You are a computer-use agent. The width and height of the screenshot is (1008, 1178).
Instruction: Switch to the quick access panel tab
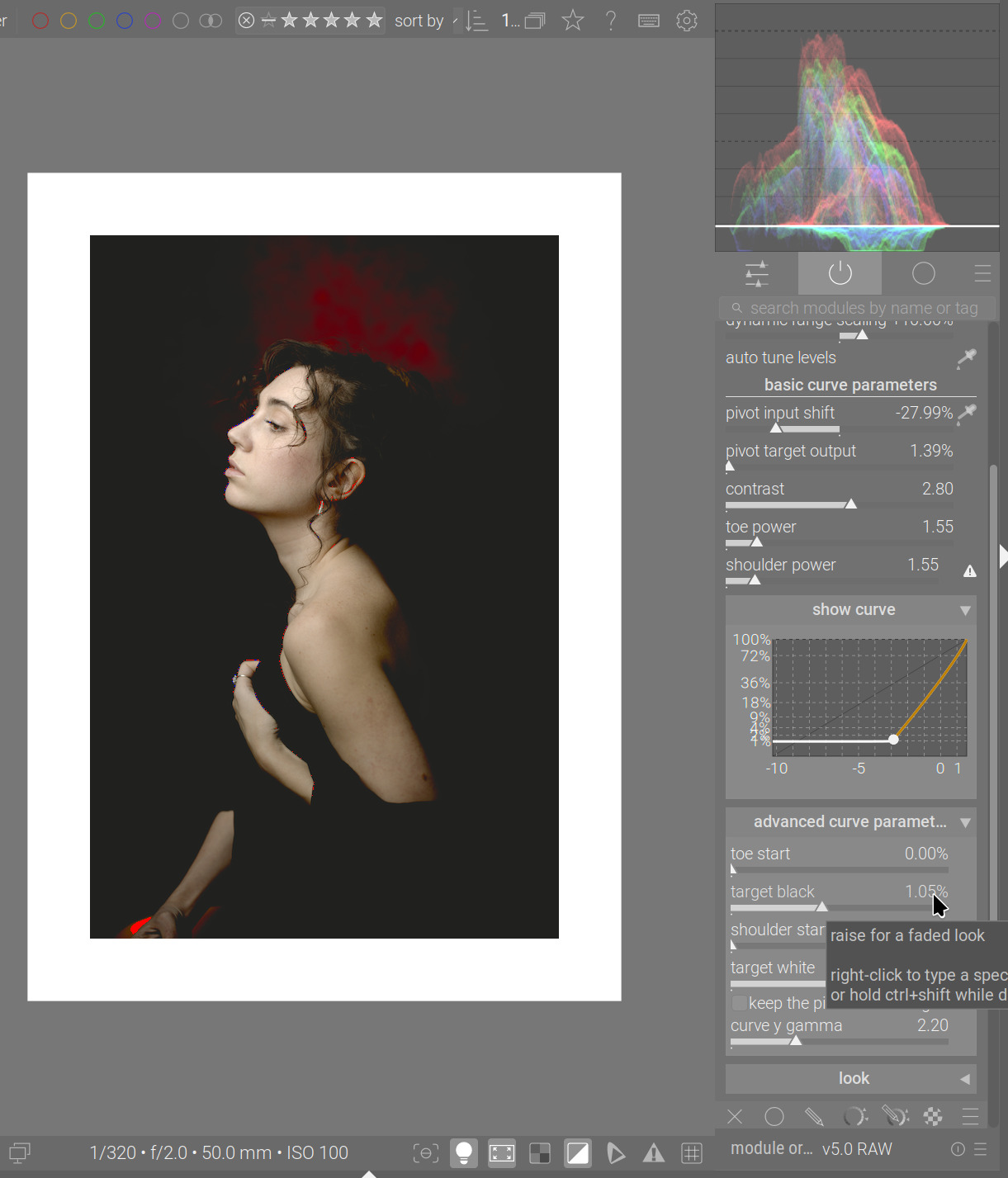coord(756,273)
